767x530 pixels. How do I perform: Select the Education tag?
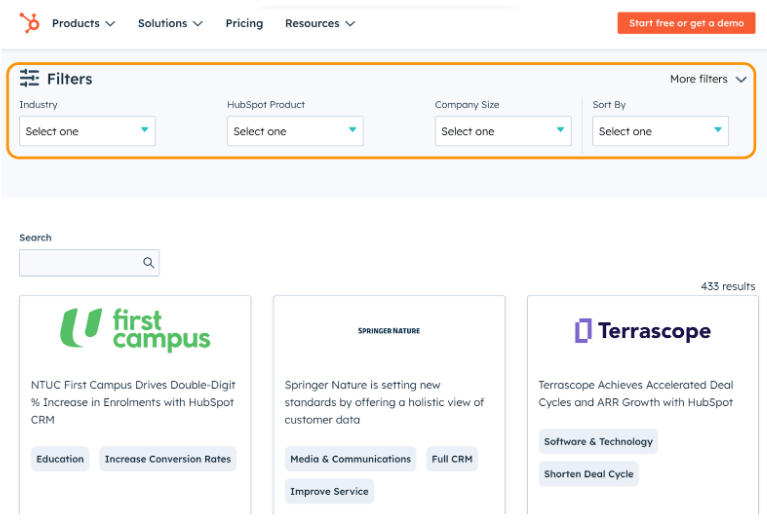pyautogui.click(x=60, y=459)
